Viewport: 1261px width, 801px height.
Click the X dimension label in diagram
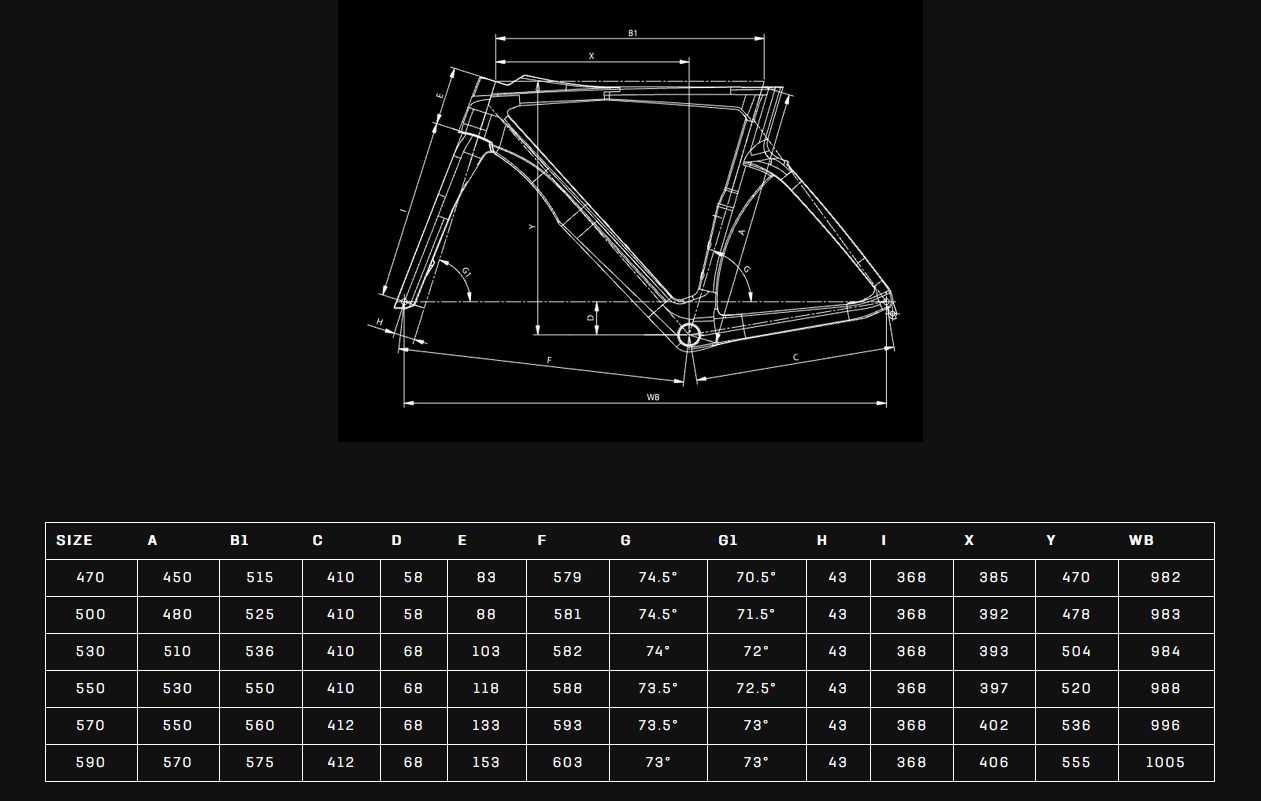[x=591, y=56]
